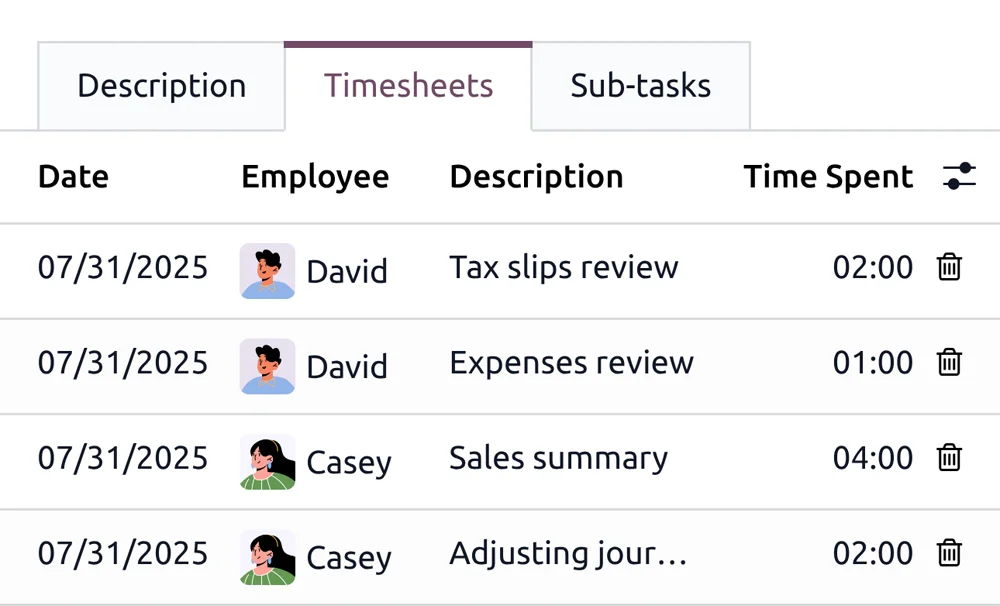Edit the 01:00 time spent value
This screenshot has width=1000, height=606.
point(872,362)
